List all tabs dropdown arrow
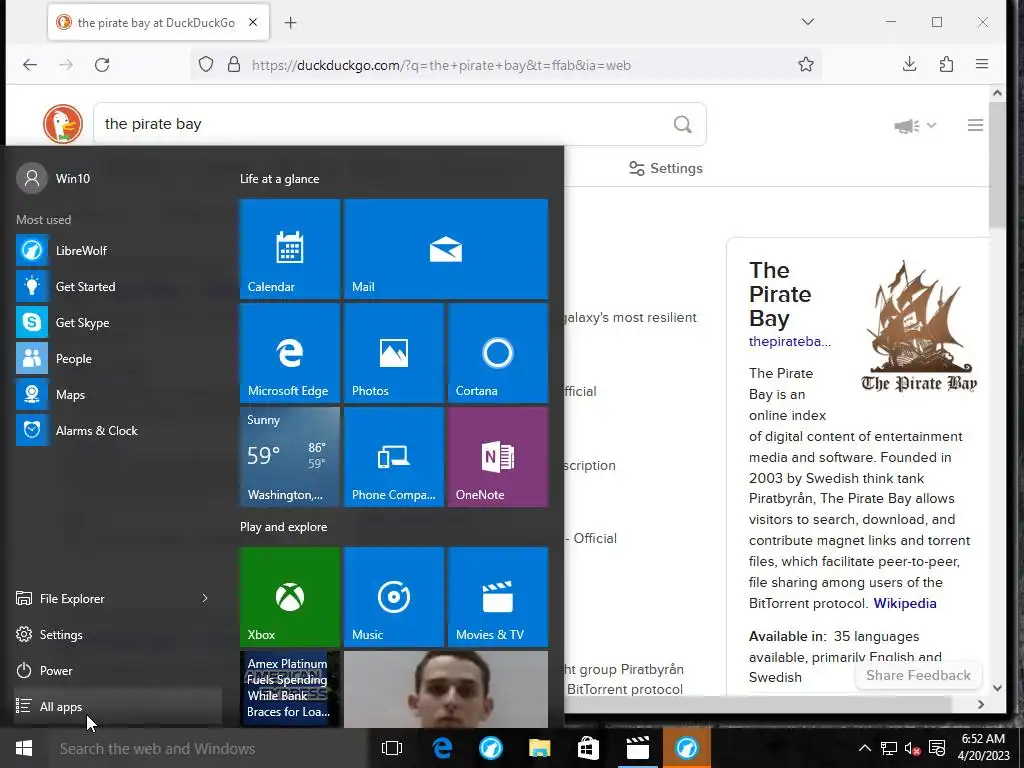Viewport: 1024px width, 768px height. (x=808, y=22)
